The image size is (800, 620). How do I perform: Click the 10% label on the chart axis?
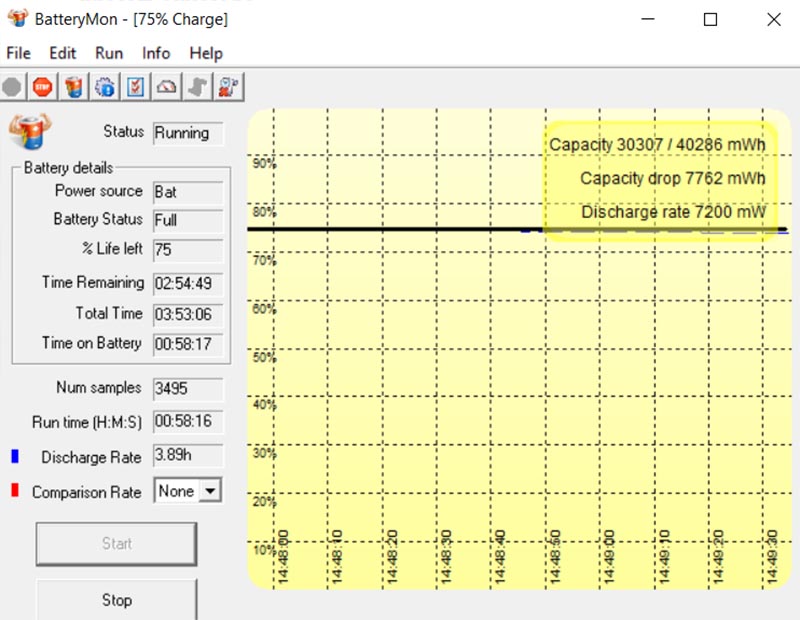[264, 550]
